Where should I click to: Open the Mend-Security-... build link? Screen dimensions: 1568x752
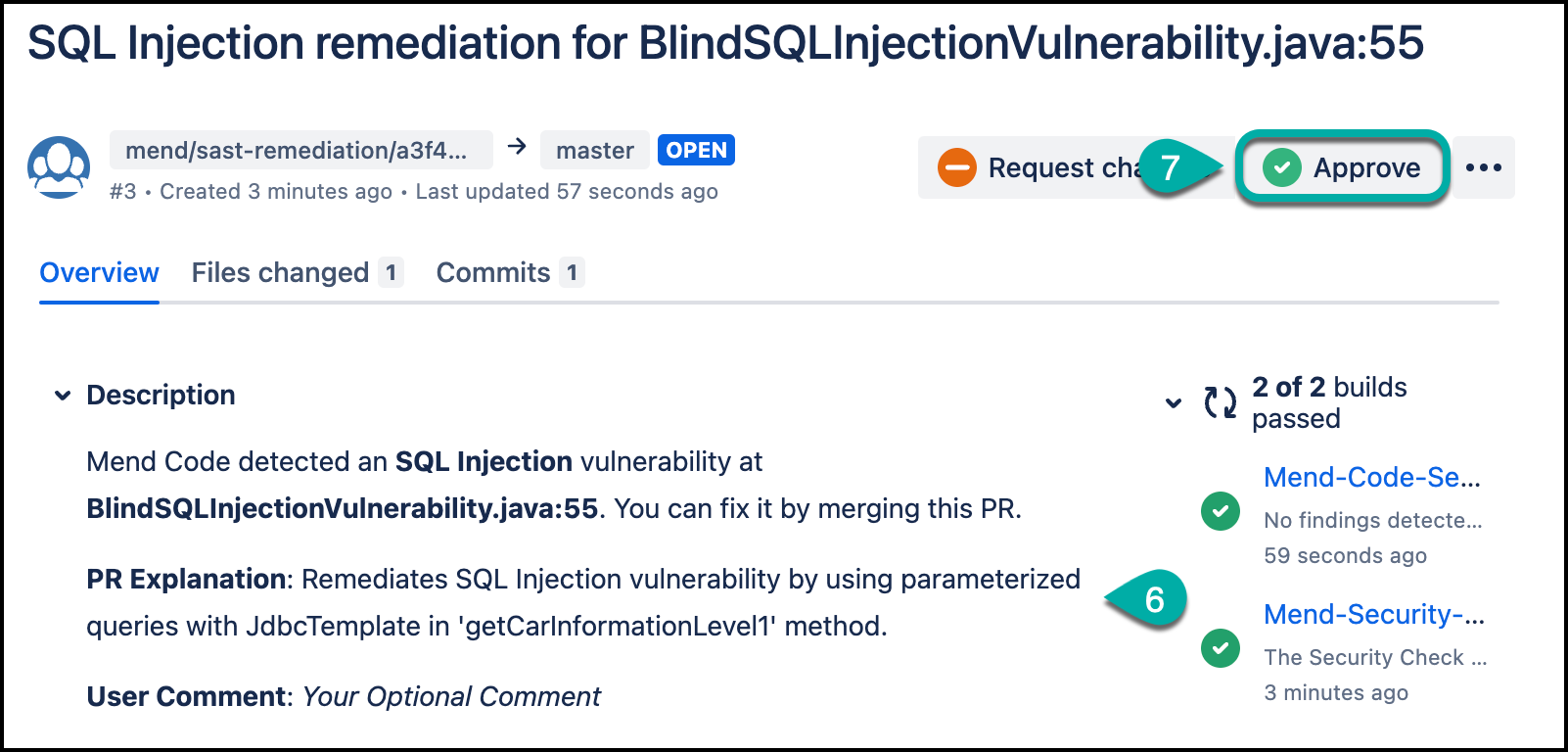tap(1373, 614)
